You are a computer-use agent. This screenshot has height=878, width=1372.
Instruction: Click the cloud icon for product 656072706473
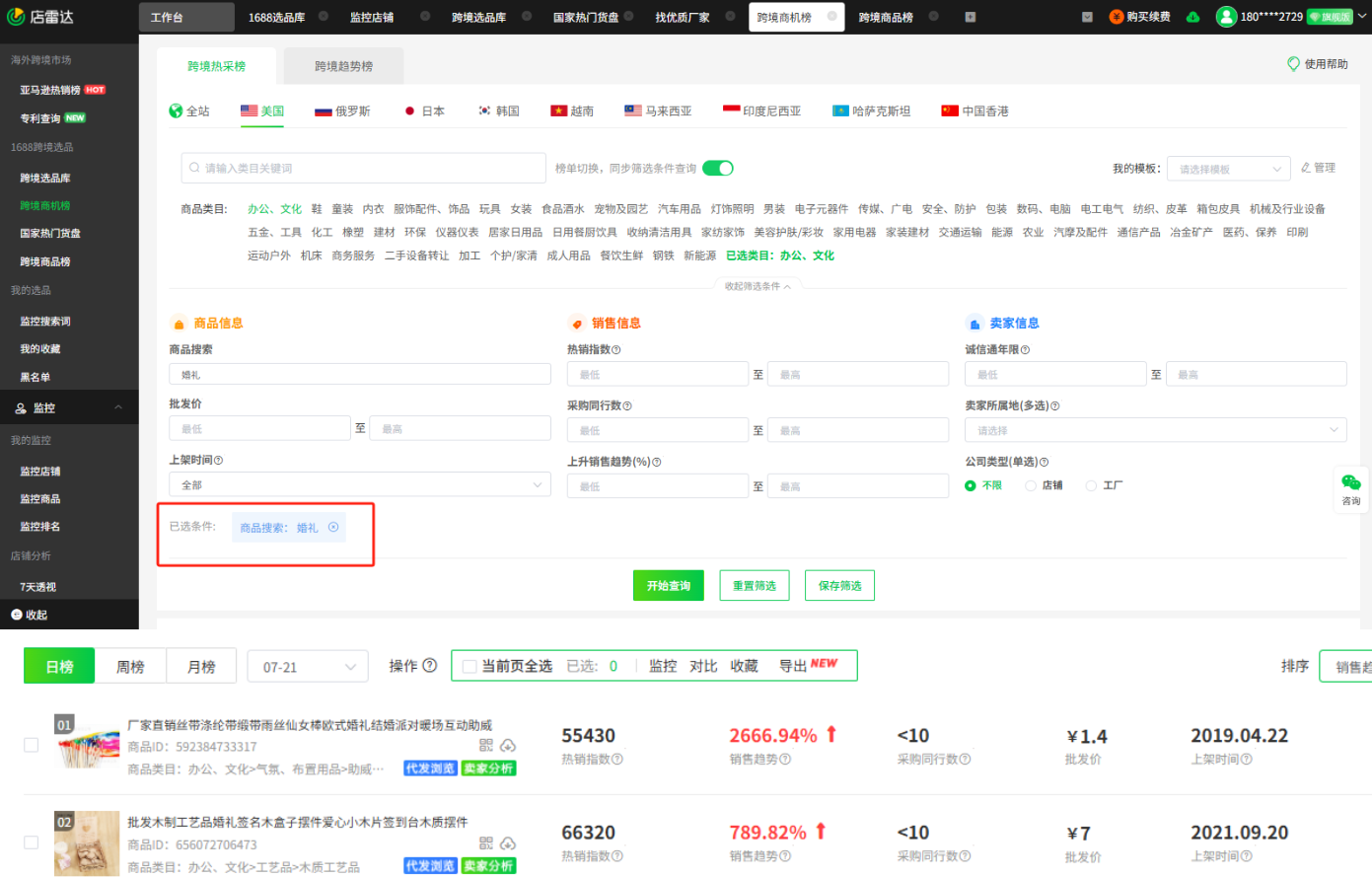pyautogui.click(x=508, y=843)
